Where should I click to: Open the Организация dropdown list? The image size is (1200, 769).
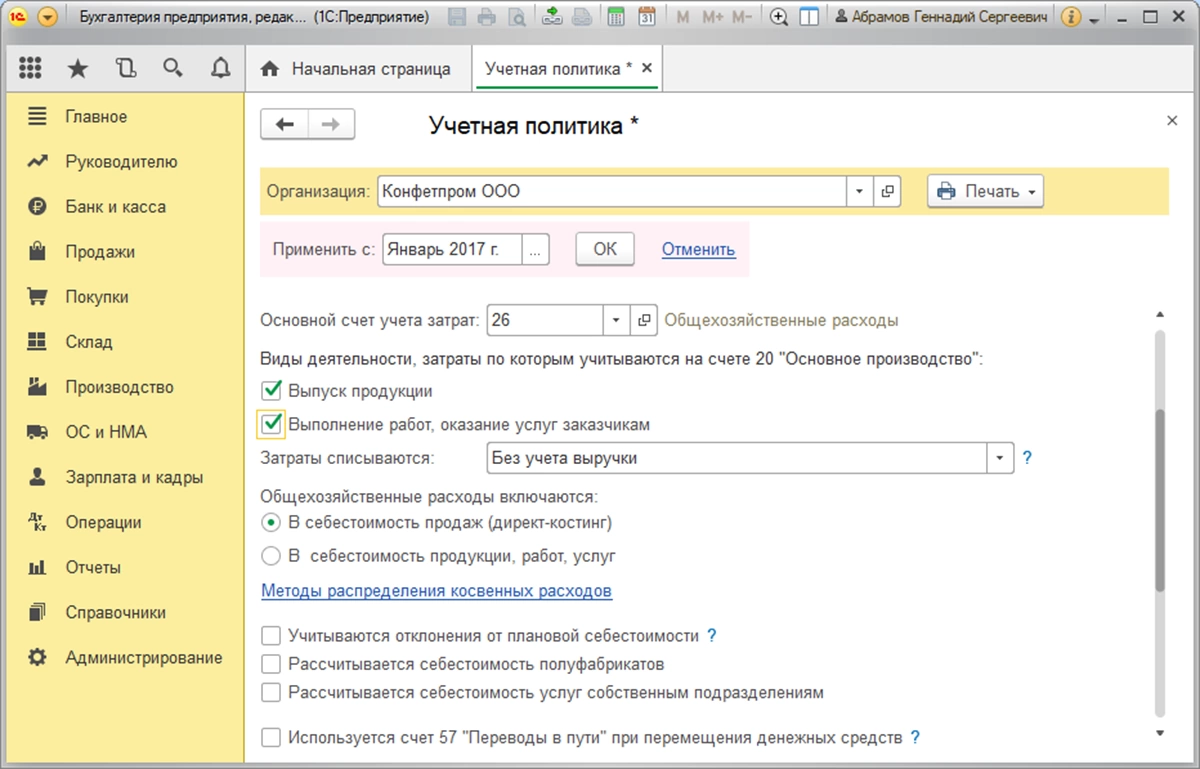coord(860,191)
